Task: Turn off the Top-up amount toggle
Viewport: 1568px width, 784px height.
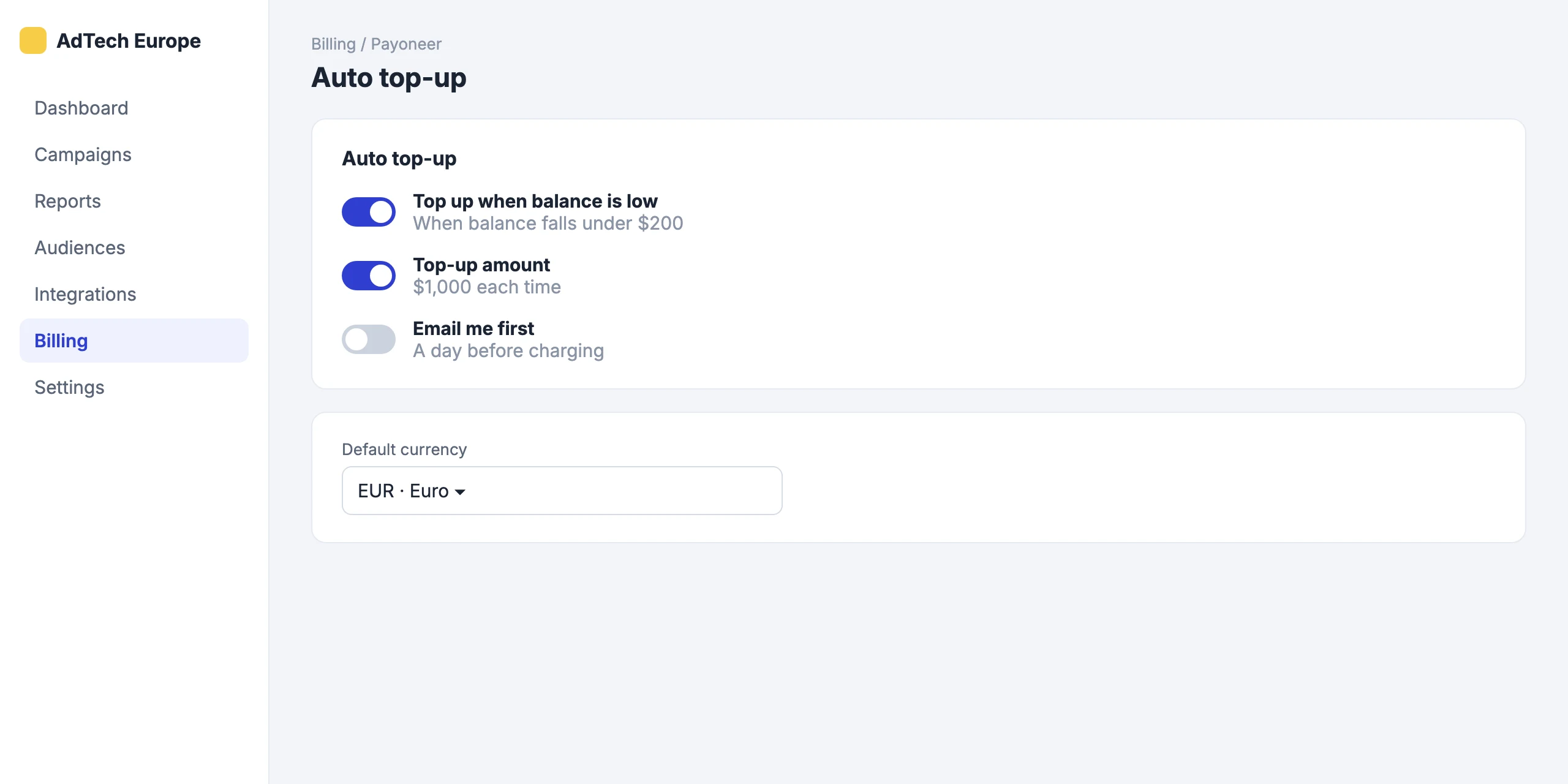Action: pos(369,276)
